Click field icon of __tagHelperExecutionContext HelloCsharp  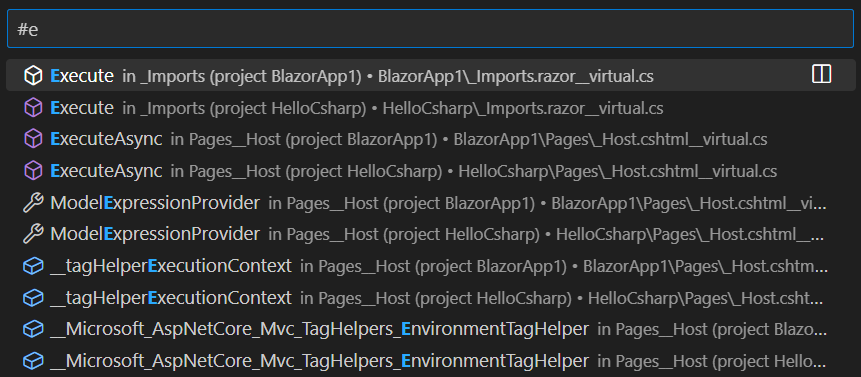(x=33, y=298)
